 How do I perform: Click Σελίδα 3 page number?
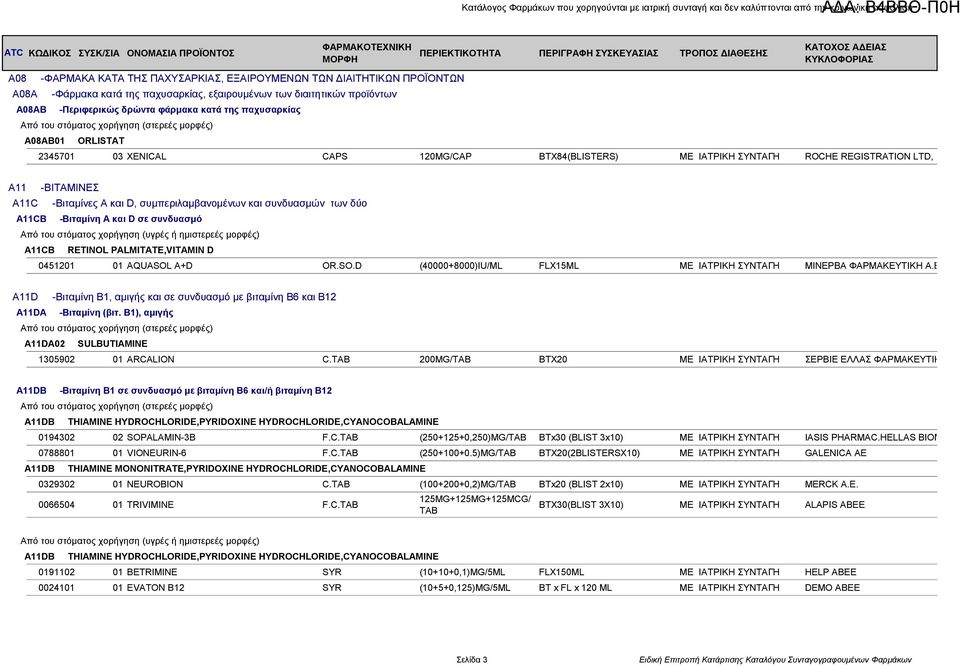472,660
